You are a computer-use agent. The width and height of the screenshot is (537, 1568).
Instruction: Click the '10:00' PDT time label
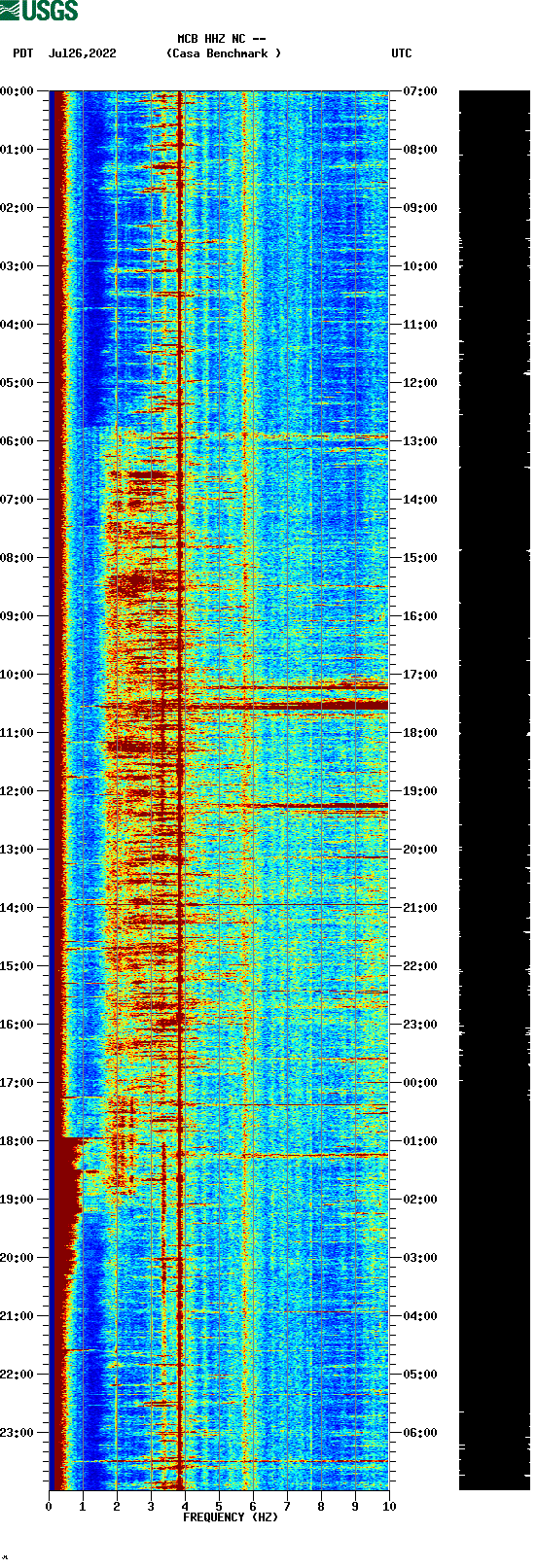pos(17,675)
